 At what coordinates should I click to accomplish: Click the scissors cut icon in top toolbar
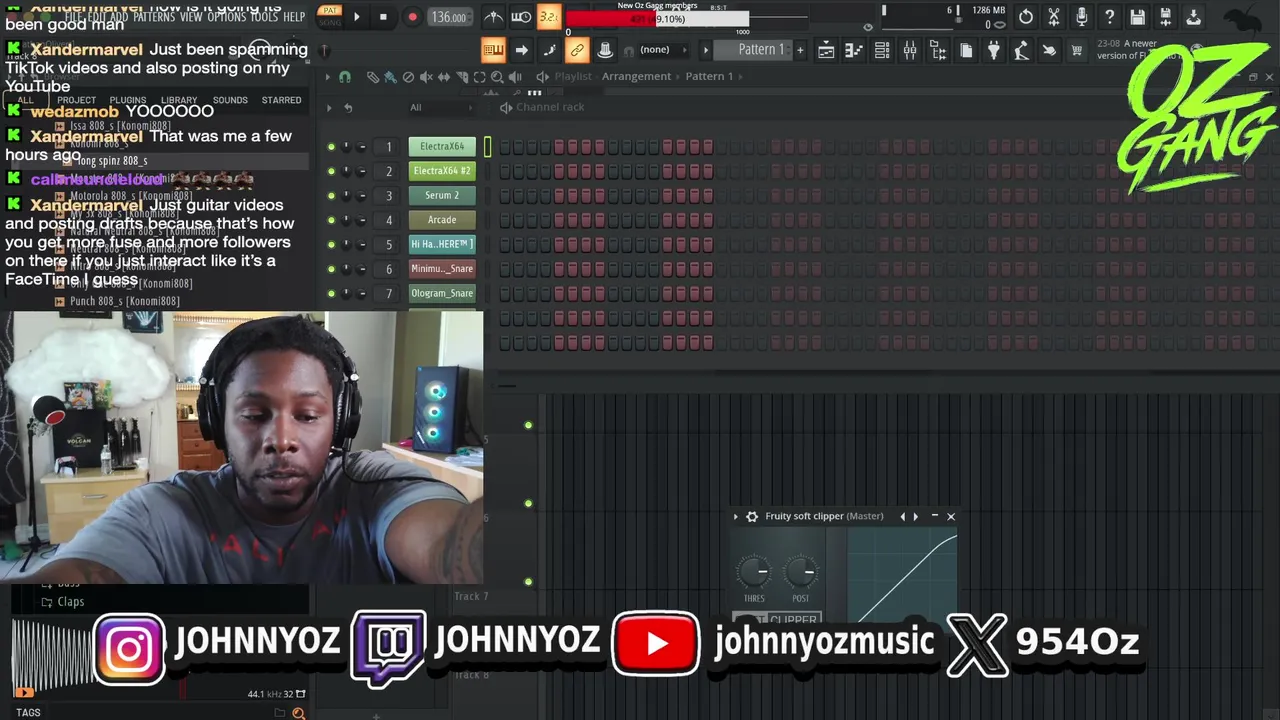(1054, 17)
